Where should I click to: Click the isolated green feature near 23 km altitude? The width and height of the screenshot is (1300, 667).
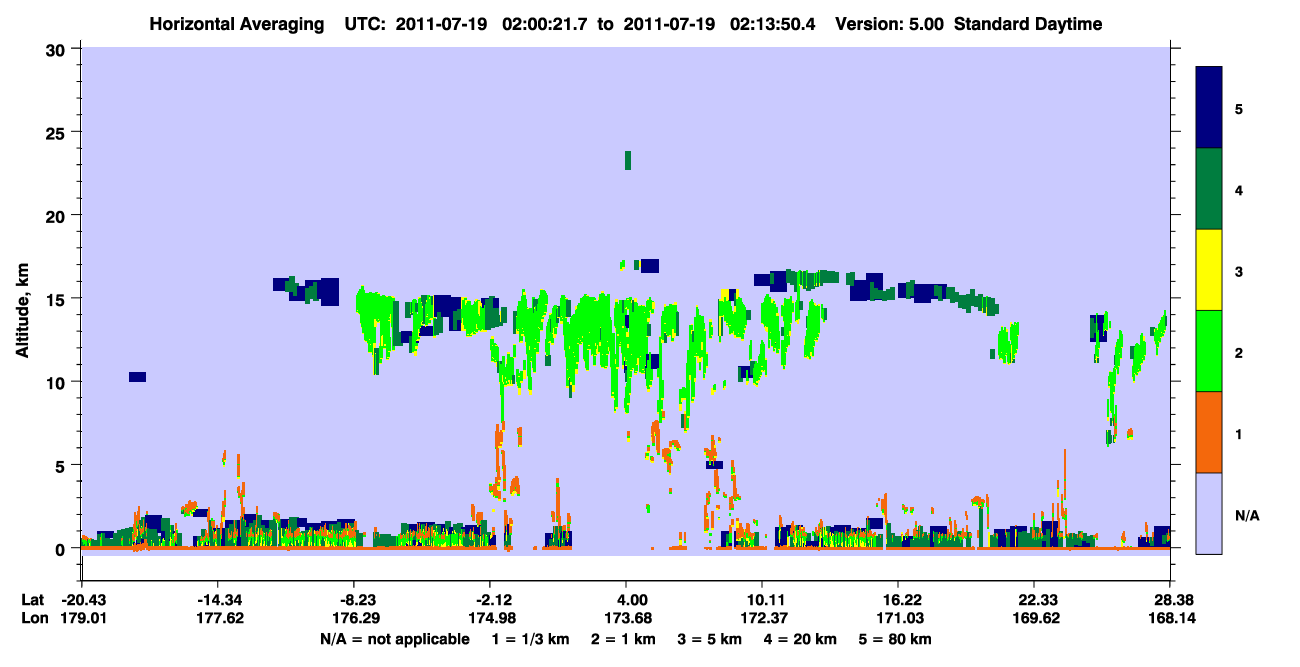point(628,160)
